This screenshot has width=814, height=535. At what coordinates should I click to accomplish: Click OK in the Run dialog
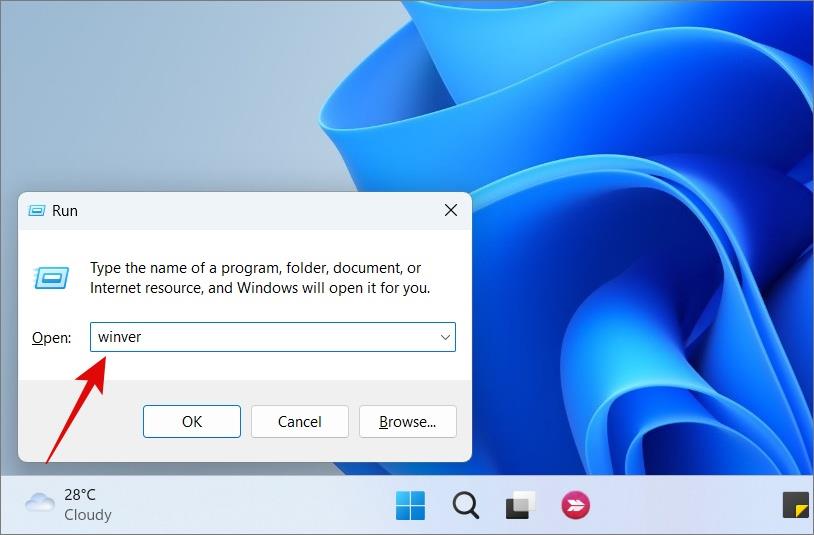point(192,421)
